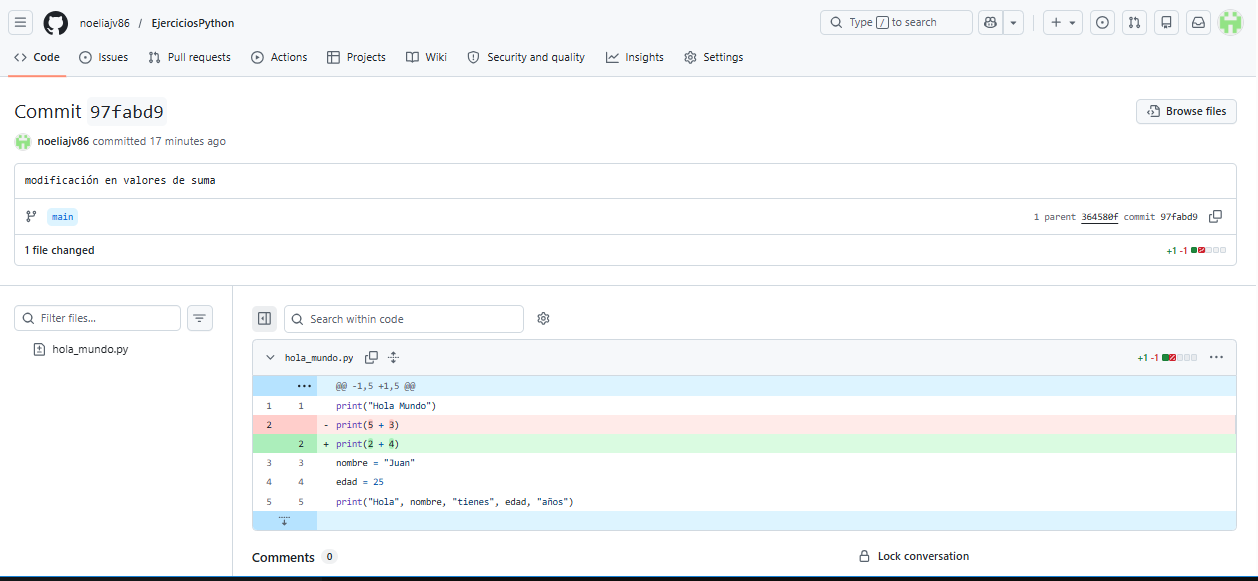Open the repository Settings tab
The image size is (1258, 581).
713,57
